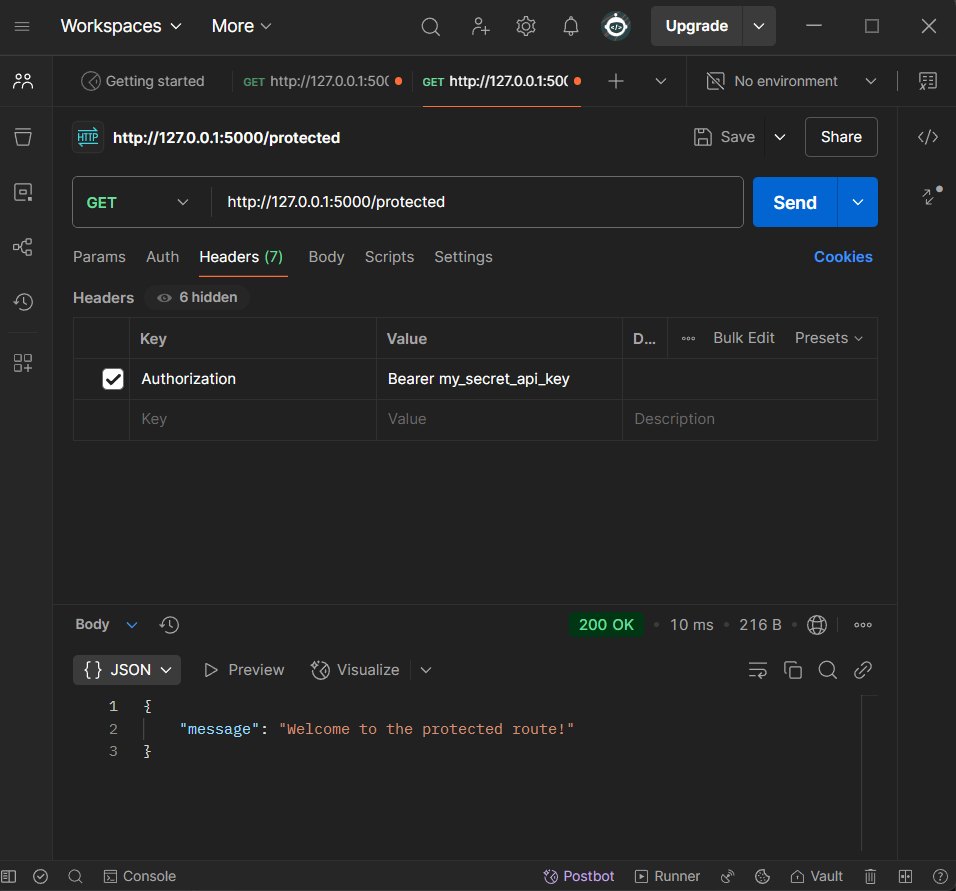Show the 6 hidden headers
The height and width of the screenshot is (891, 956).
pyautogui.click(x=197, y=297)
